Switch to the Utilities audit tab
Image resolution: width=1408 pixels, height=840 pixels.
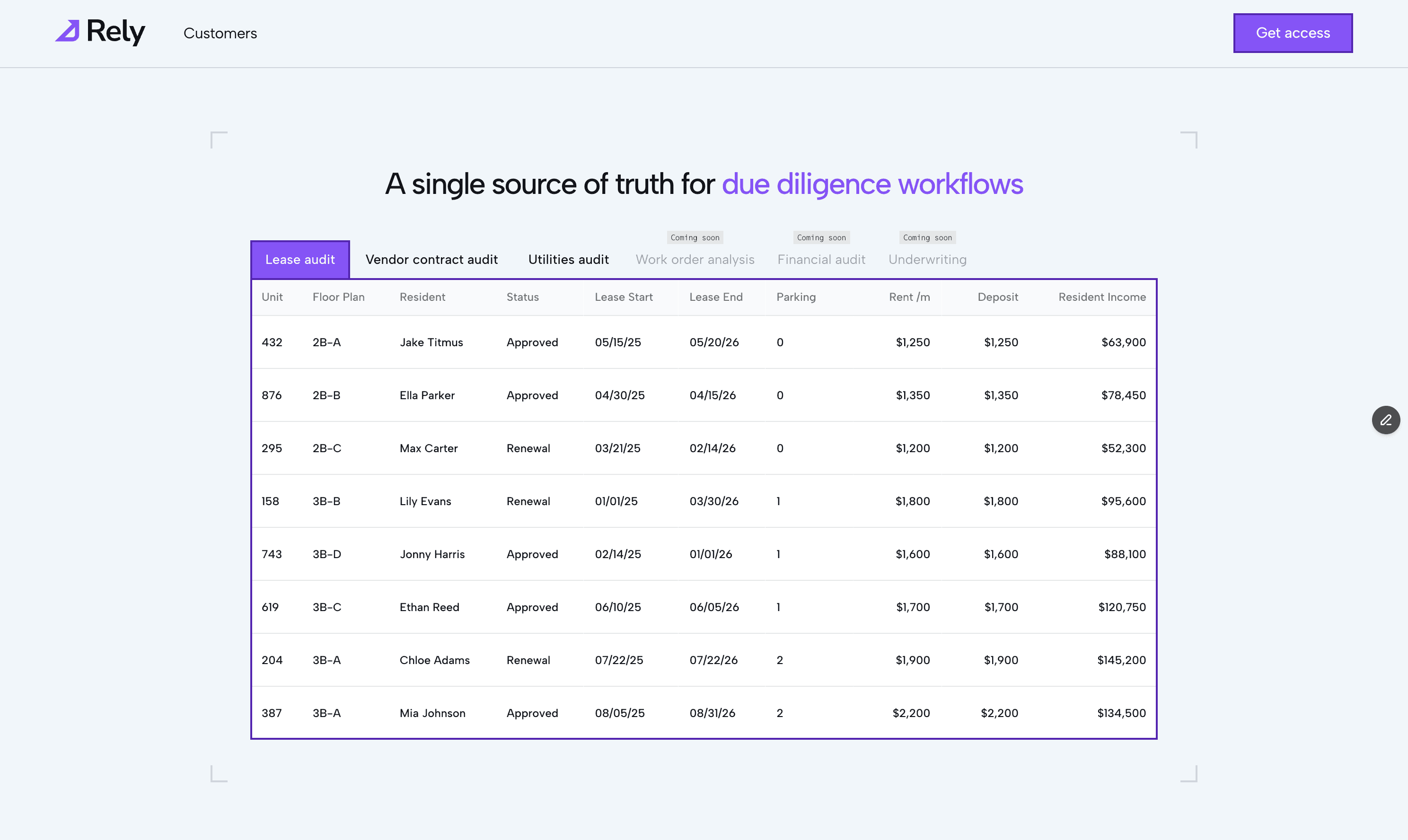point(568,260)
